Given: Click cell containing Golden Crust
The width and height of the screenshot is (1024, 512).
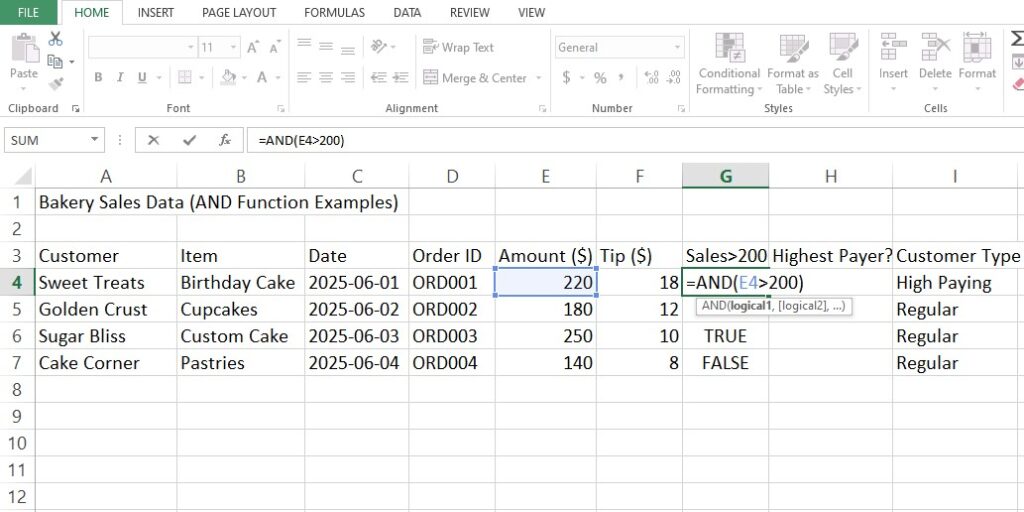Looking at the screenshot, I should click(106, 310).
